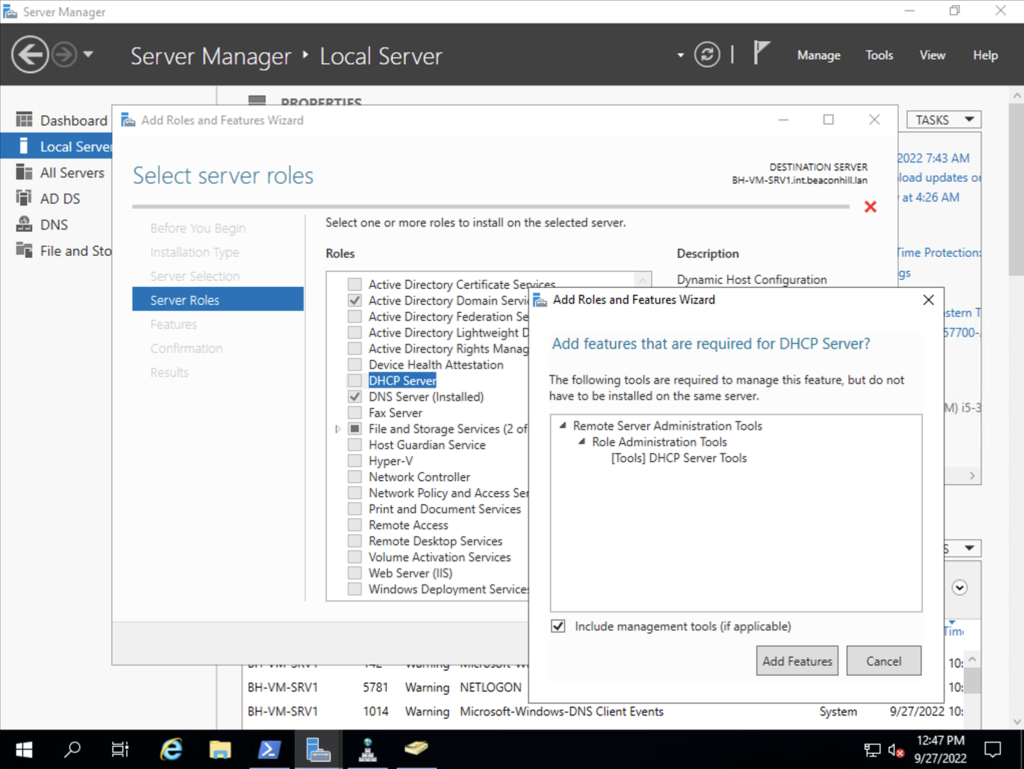Click the network tray icon
1024x769 pixels.
click(x=872, y=750)
